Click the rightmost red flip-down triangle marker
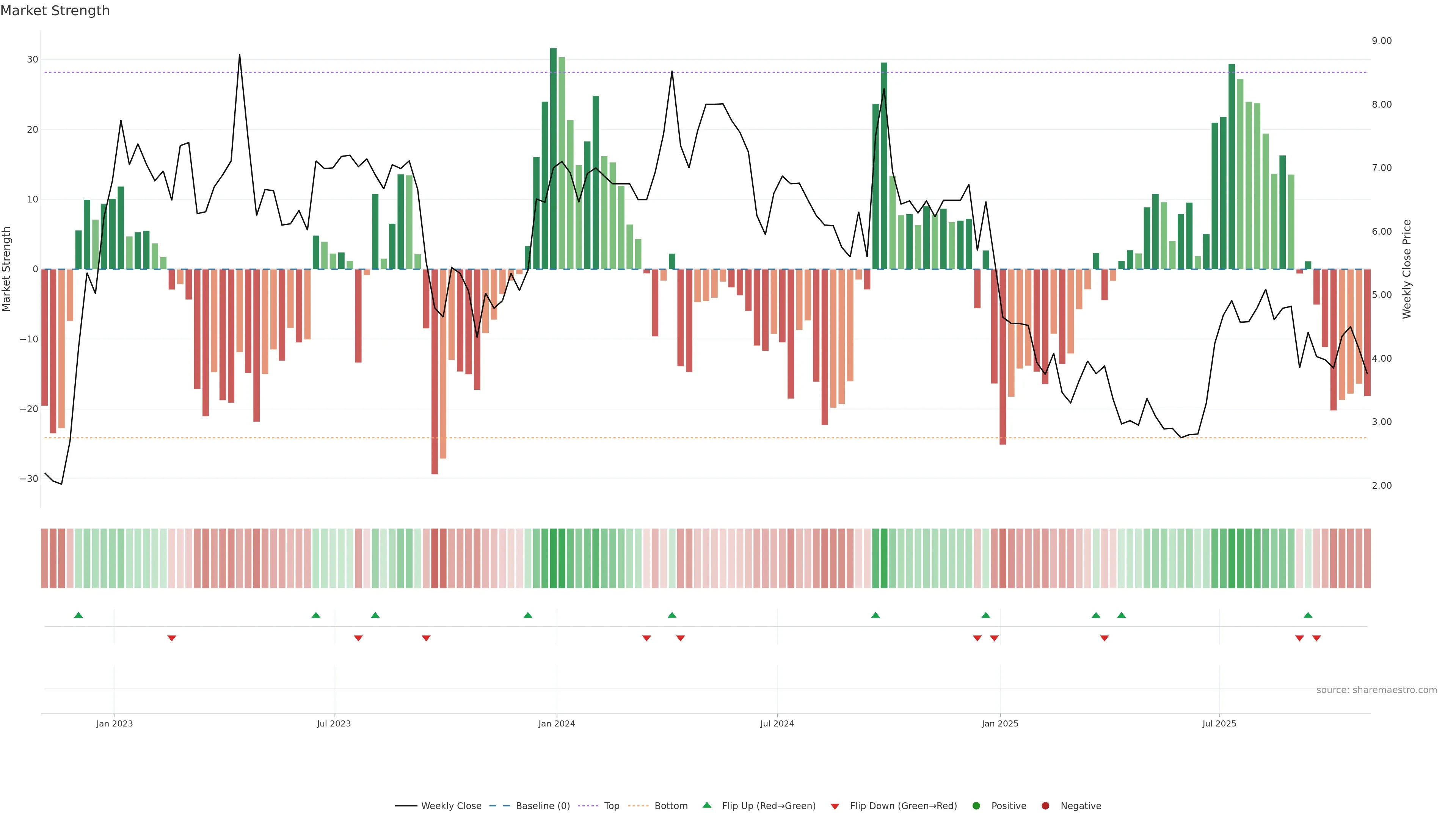1456x819 pixels. click(1316, 638)
